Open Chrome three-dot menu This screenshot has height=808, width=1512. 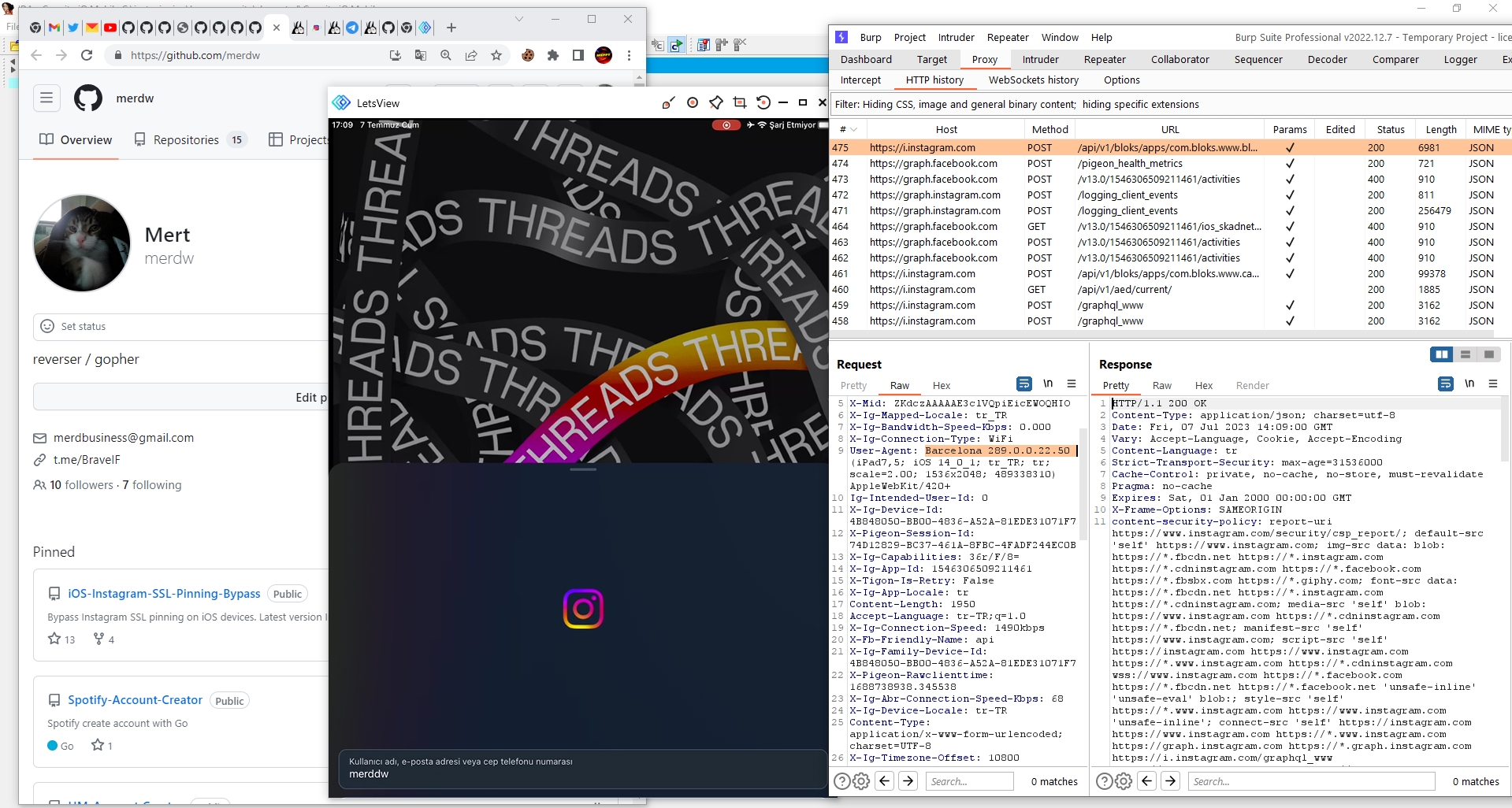[x=629, y=55]
